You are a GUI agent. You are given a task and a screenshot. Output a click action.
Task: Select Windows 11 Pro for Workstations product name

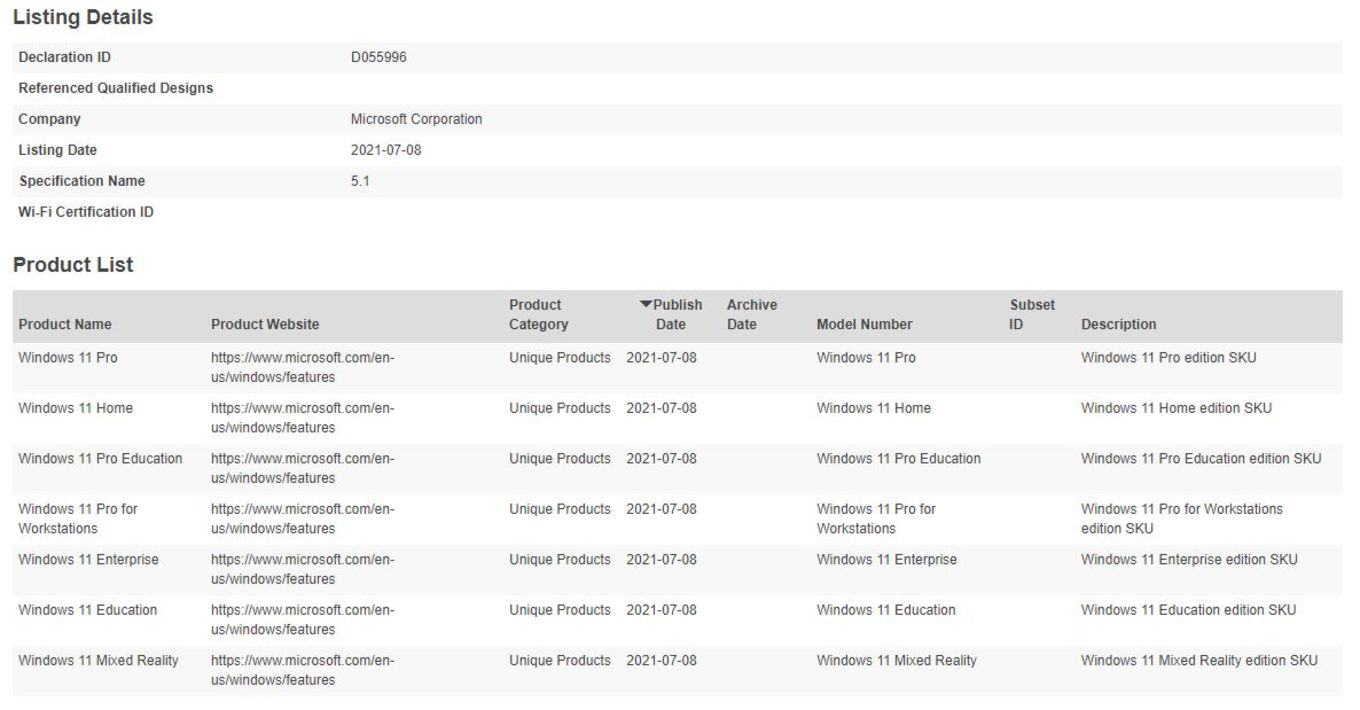pyautogui.click(x=78, y=518)
